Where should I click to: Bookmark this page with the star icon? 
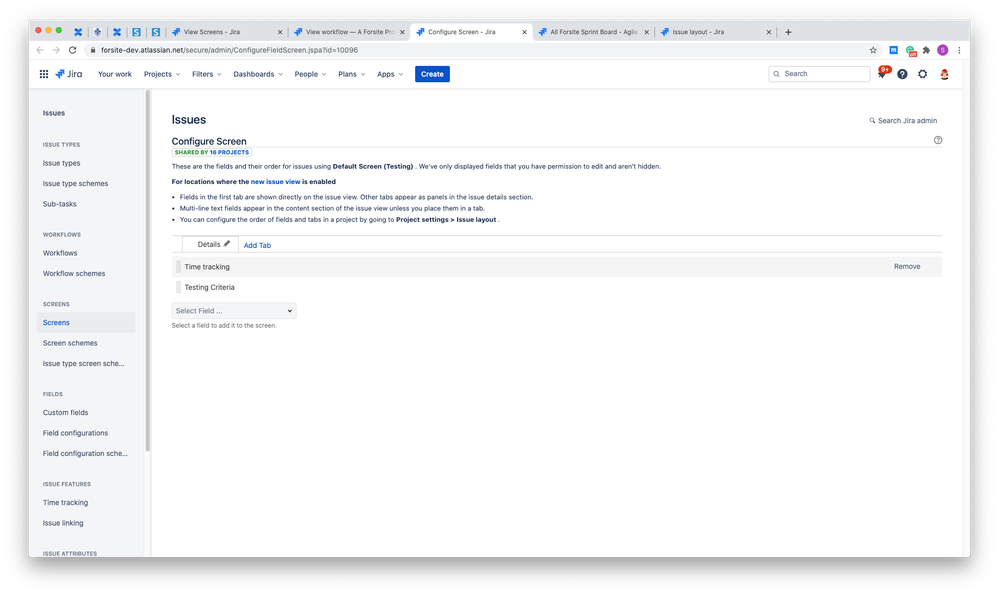click(x=873, y=50)
